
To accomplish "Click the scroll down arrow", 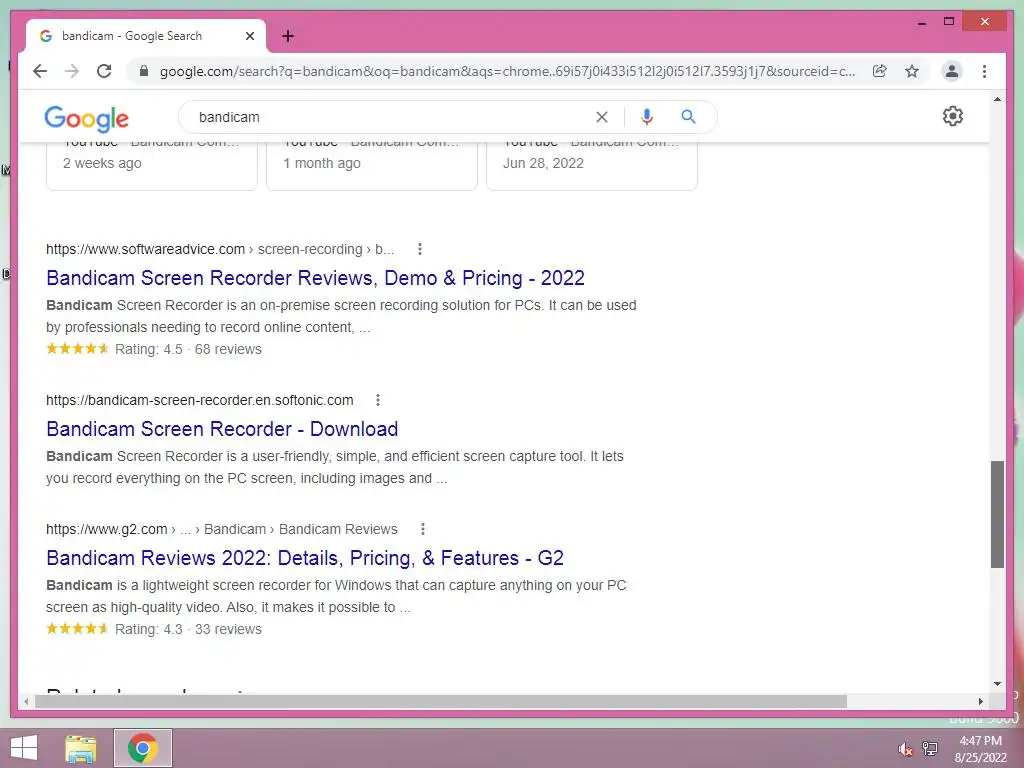I will coord(997,684).
